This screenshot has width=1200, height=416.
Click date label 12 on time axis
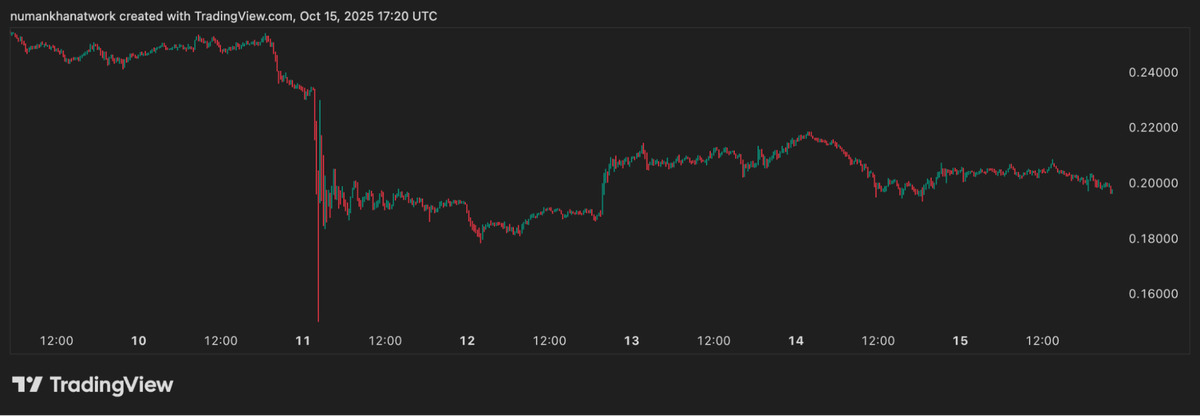pos(467,341)
